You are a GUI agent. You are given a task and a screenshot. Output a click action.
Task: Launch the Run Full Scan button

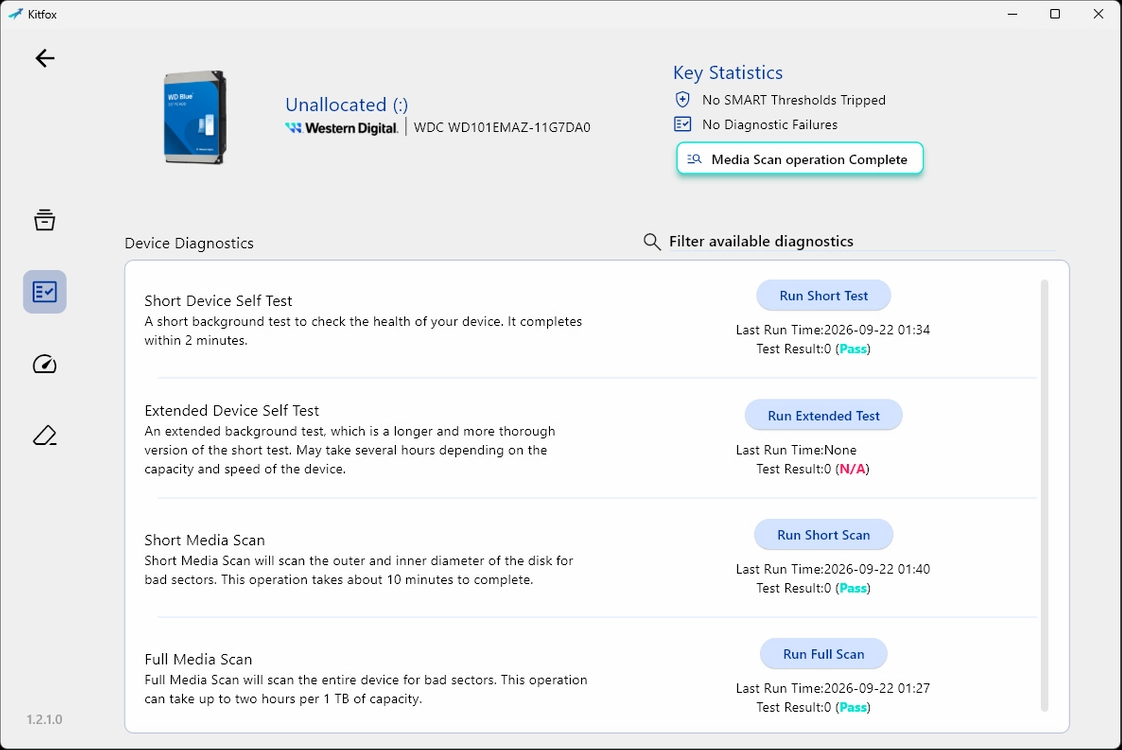(x=824, y=654)
